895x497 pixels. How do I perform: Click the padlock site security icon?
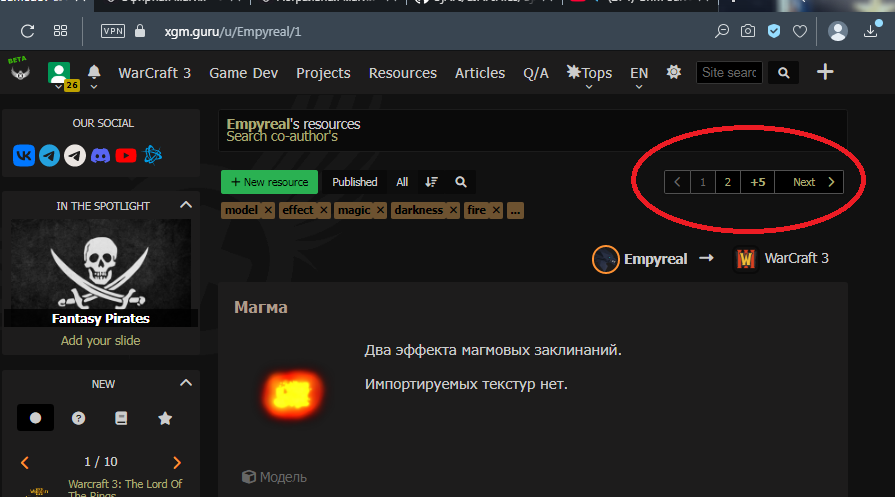coord(140,31)
